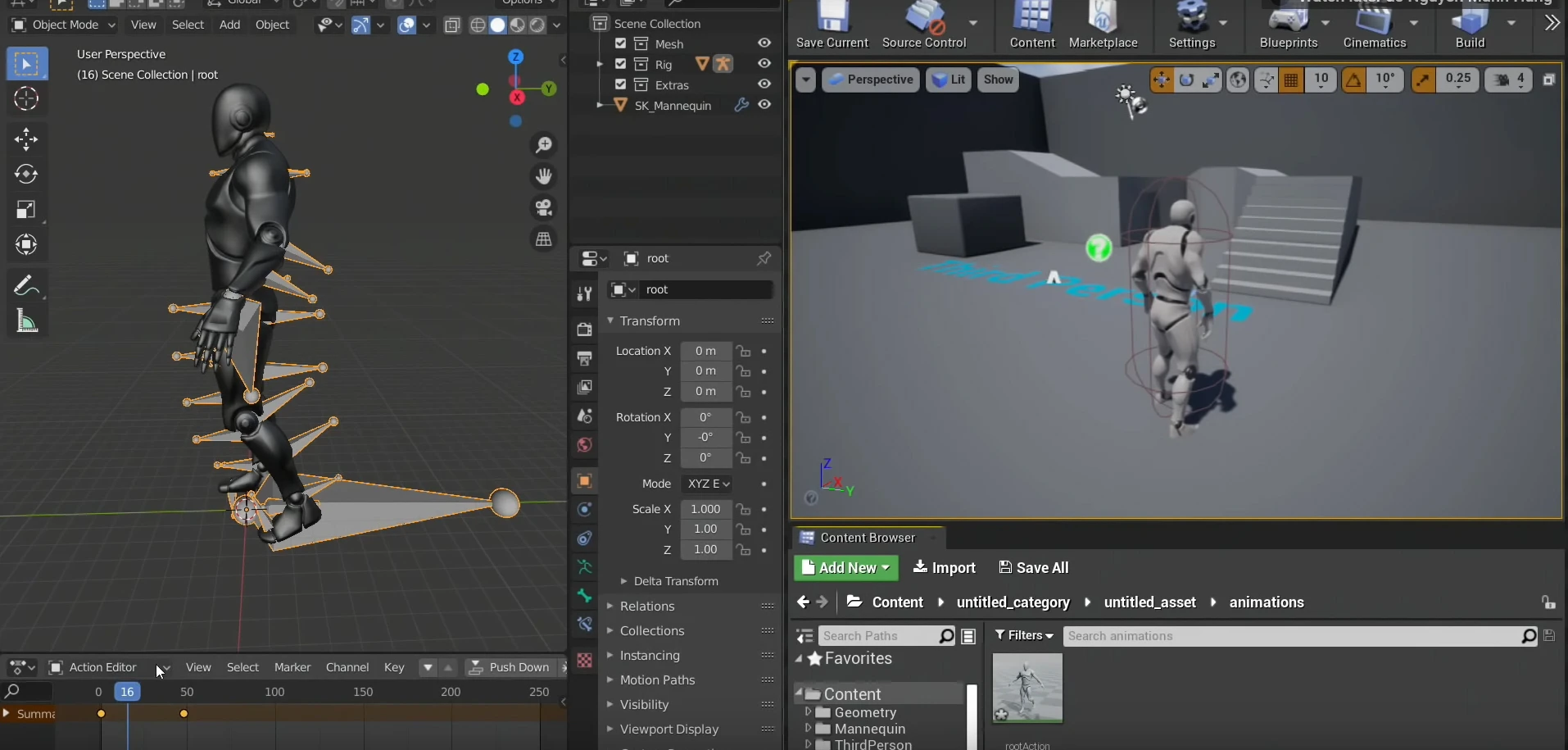This screenshot has width=1568, height=750.
Task: Select Unreal rotate gizmo mode icon
Action: coord(1186,80)
